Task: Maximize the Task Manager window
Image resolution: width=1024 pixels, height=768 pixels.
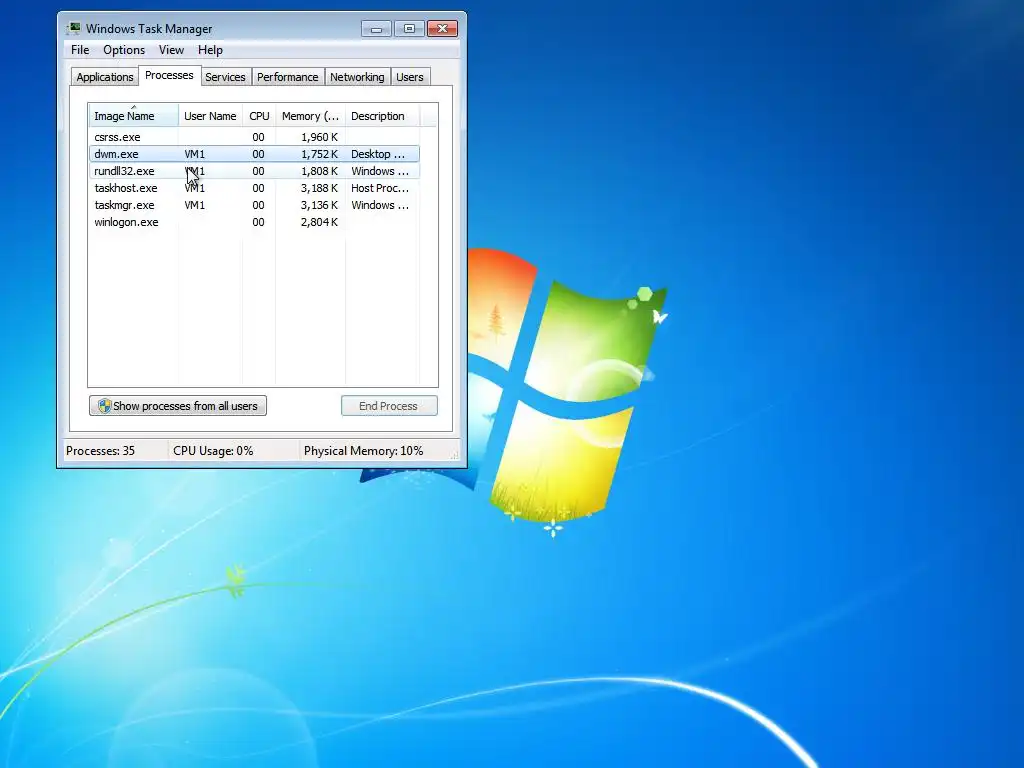Action: click(x=409, y=29)
